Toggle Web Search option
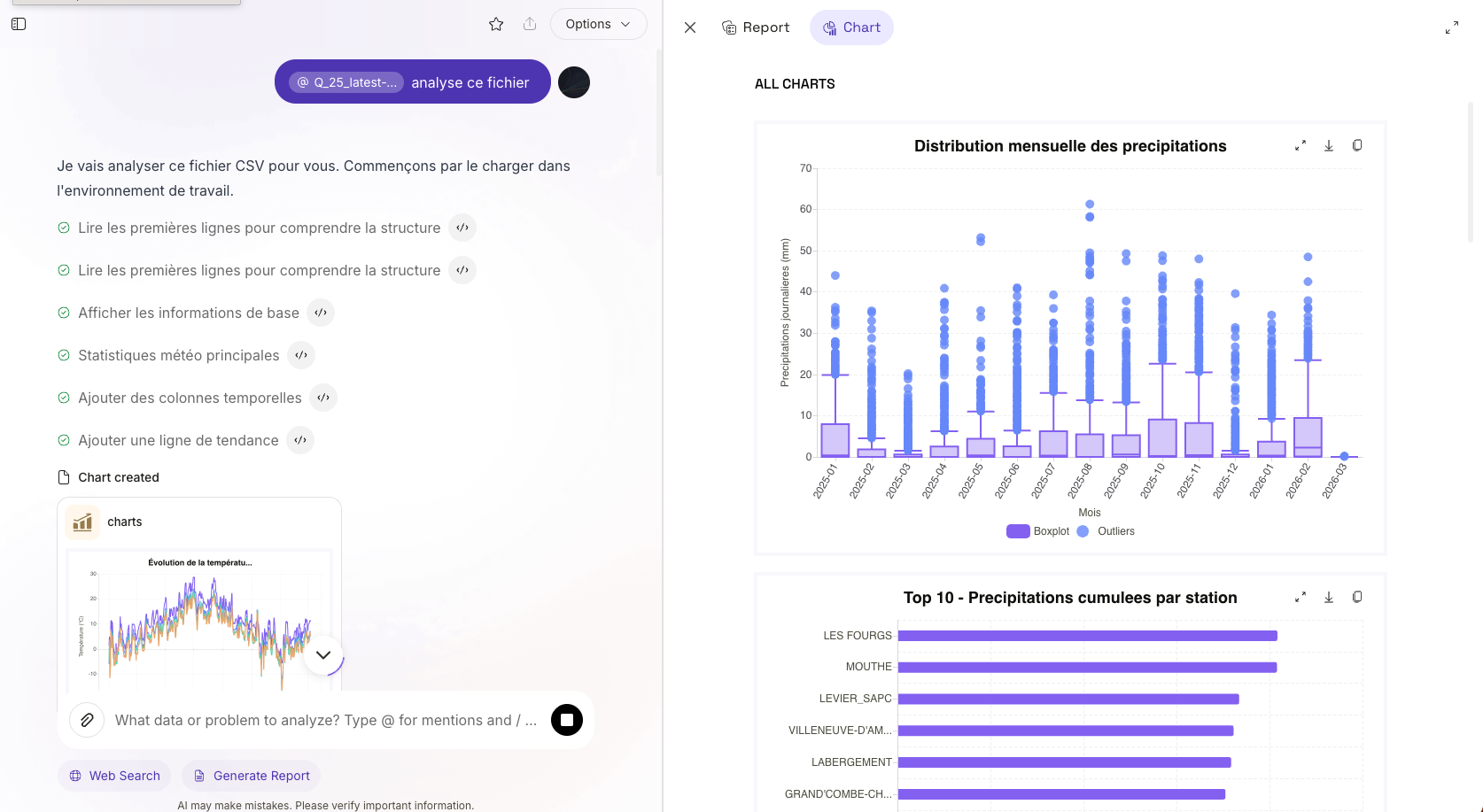The width and height of the screenshot is (1483, 812). [x=115, y=776]
